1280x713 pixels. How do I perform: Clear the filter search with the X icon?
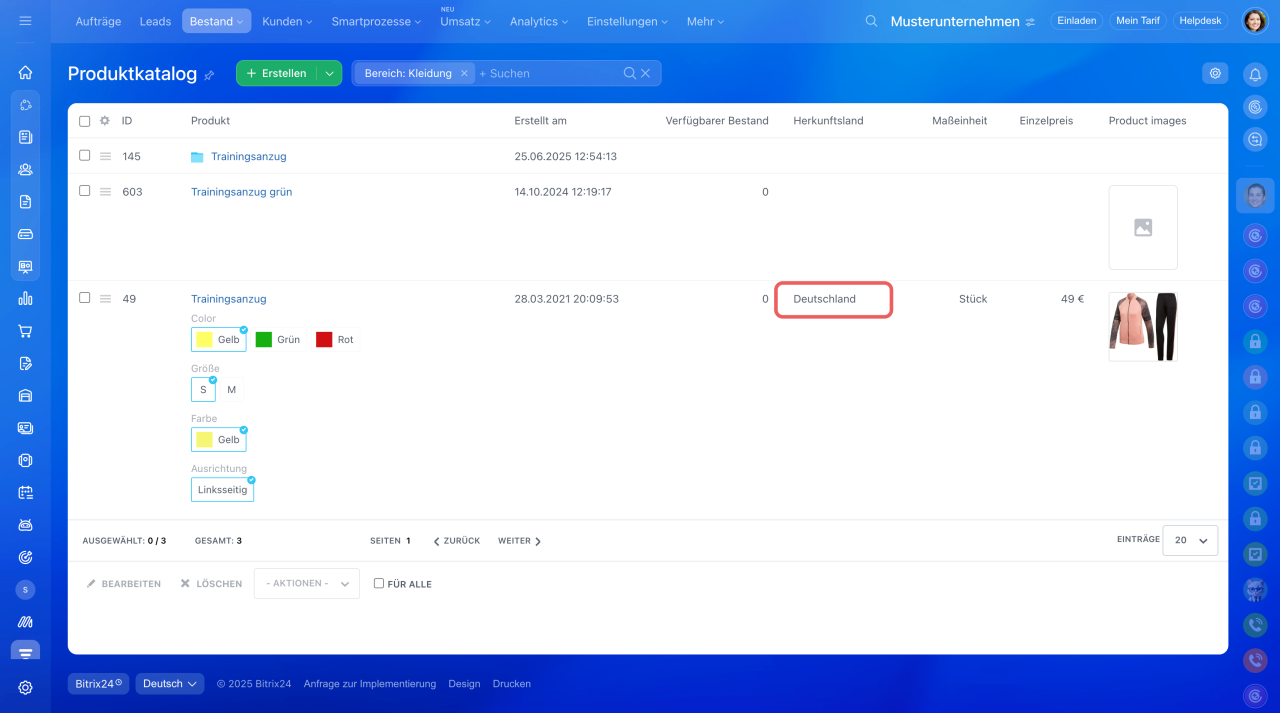(646, 73)
